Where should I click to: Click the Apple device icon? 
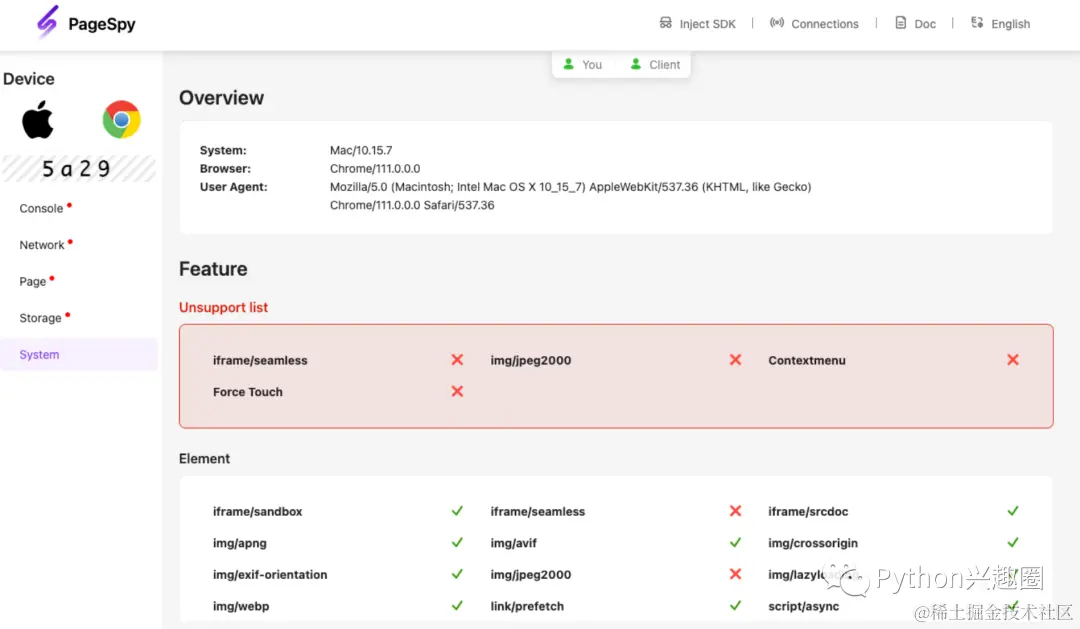pos(37,120)
